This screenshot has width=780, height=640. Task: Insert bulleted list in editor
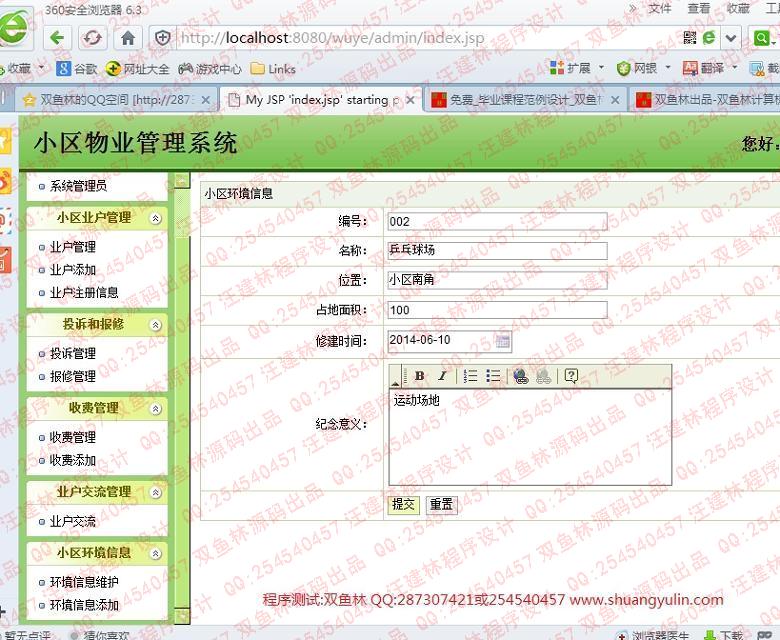pos(493,376)
